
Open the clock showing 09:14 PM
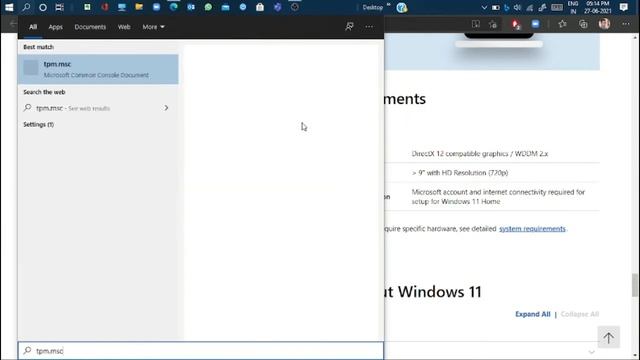click(598, 7)
